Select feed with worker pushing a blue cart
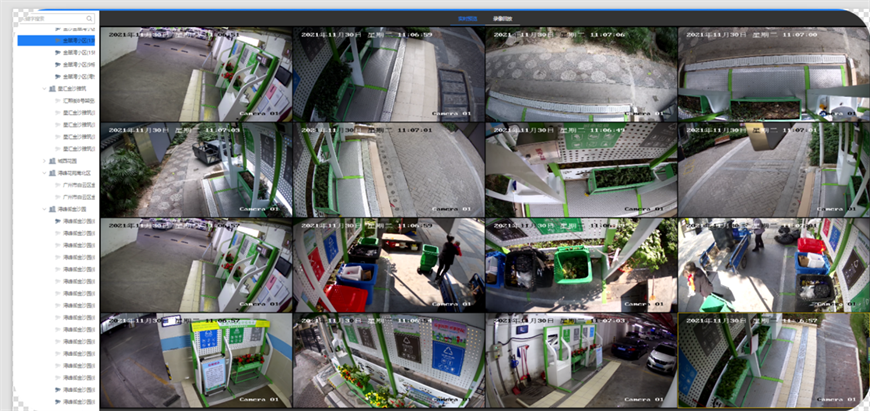 click(773, 265)
